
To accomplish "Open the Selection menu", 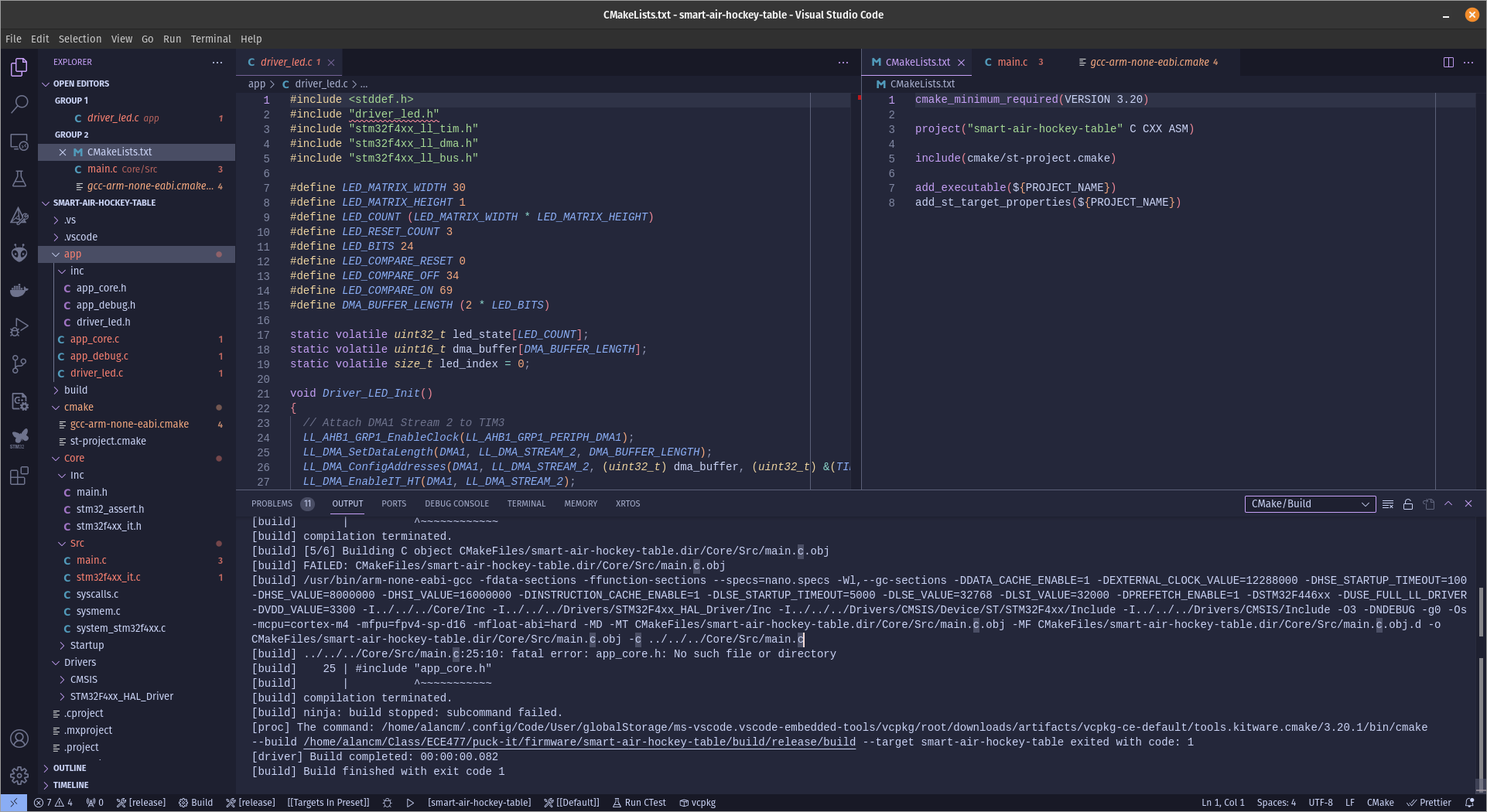I will (x=80, y=39).
